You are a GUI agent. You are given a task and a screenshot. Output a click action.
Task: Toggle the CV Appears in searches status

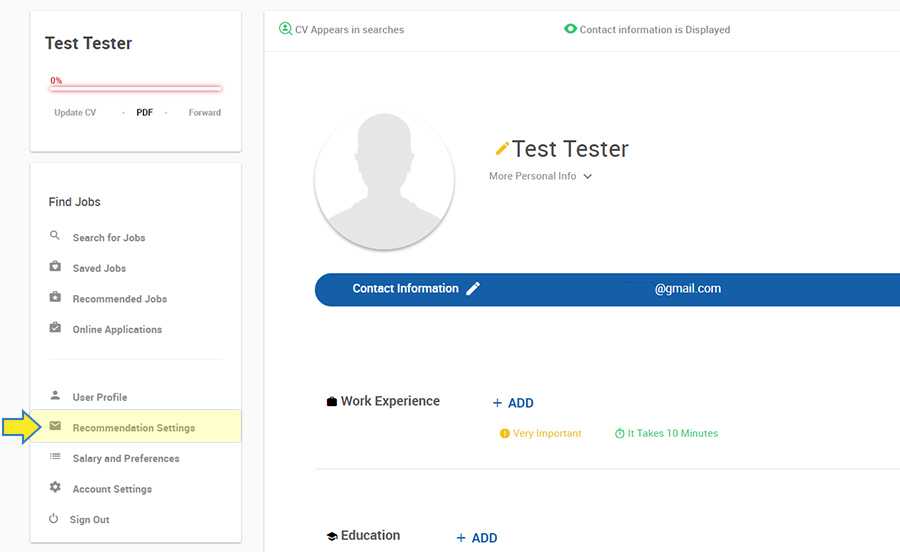(286, 29)
